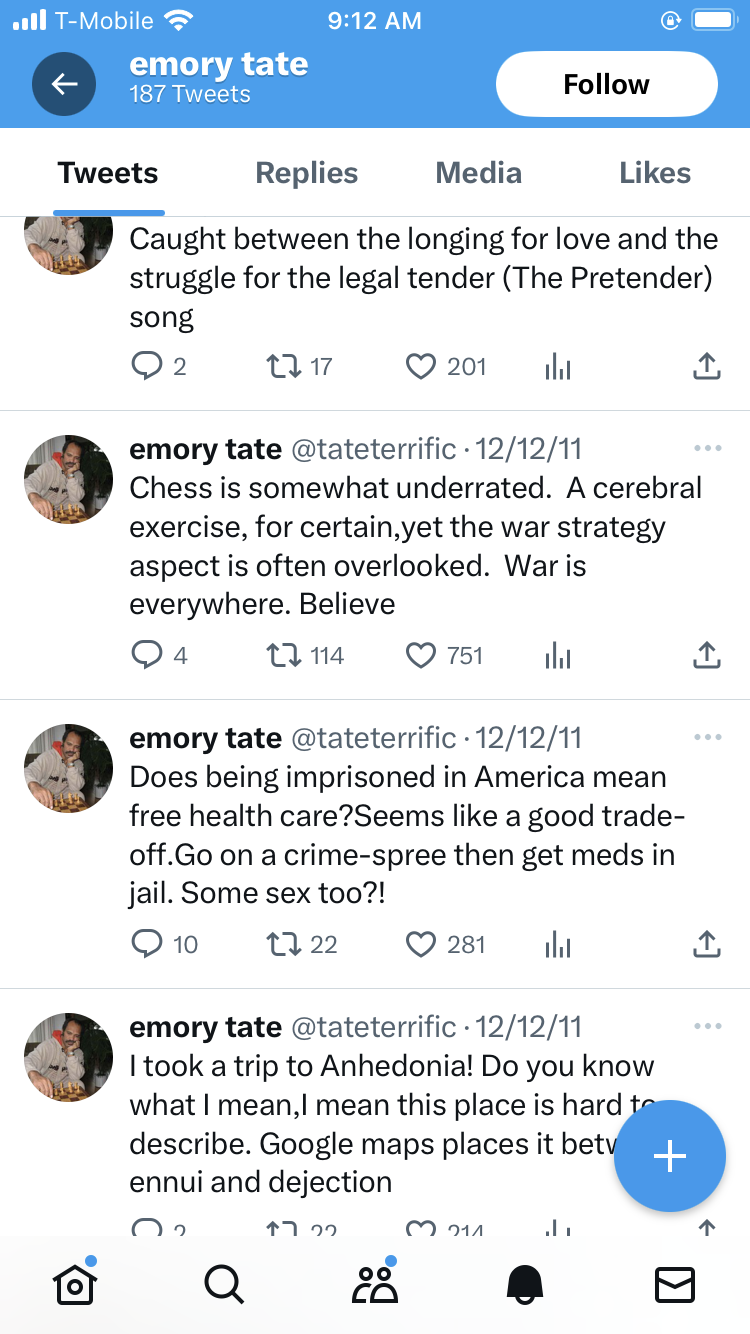This screenshot has height=1334, width=750.
Task: Go to the Home timeline
Action: pos(75,1284)
